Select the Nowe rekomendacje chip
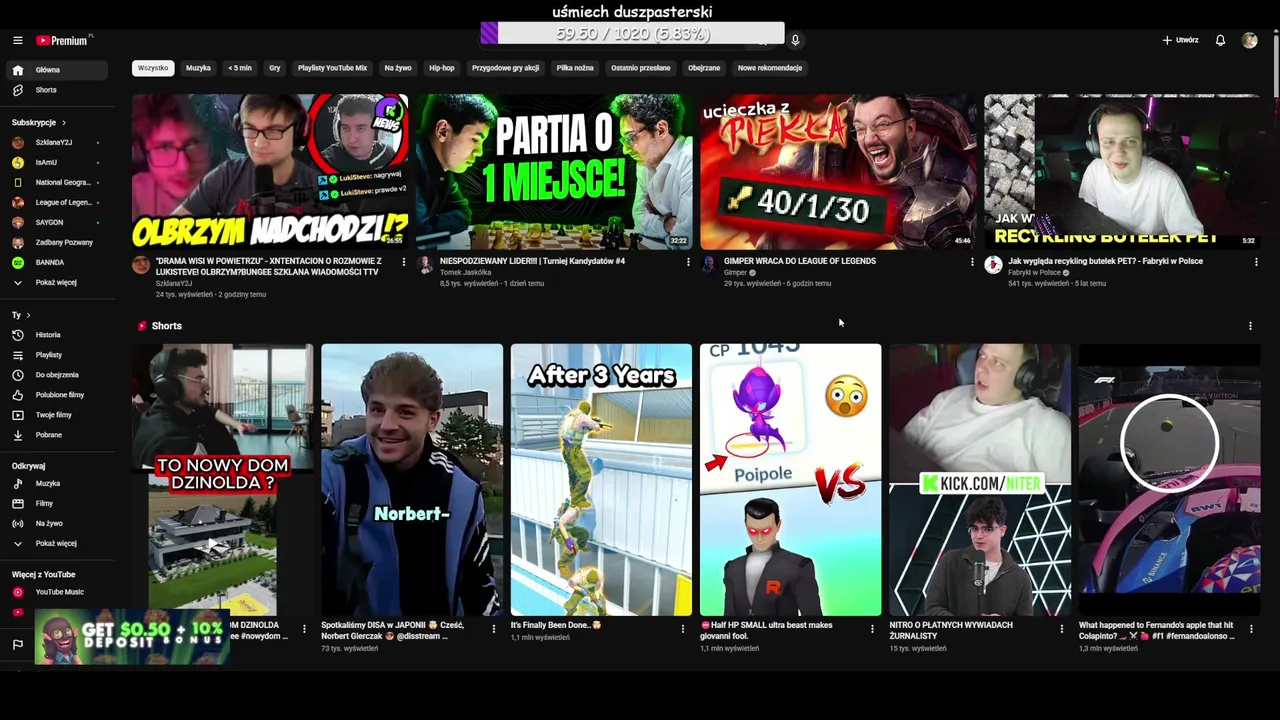The height and width of the screenshot is (720, 1280). [x=770, y=68]
